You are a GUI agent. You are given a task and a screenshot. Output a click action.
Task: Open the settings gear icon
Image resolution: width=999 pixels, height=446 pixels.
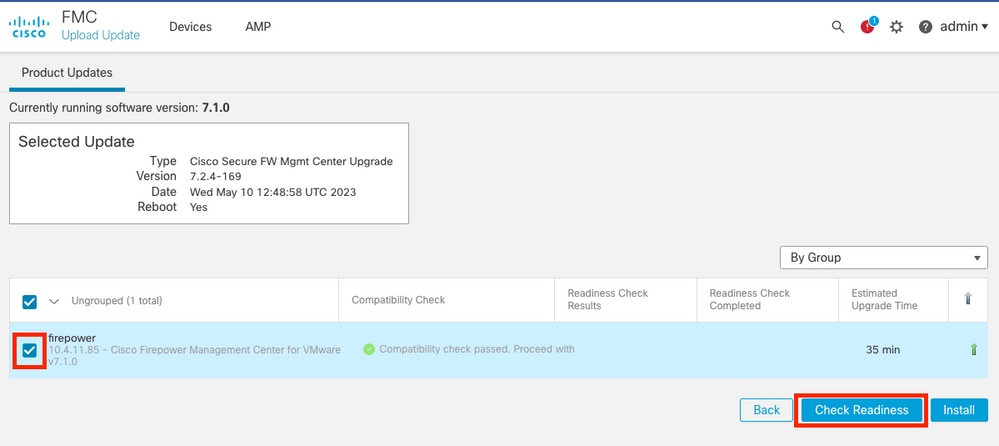(x=896, y=27)
